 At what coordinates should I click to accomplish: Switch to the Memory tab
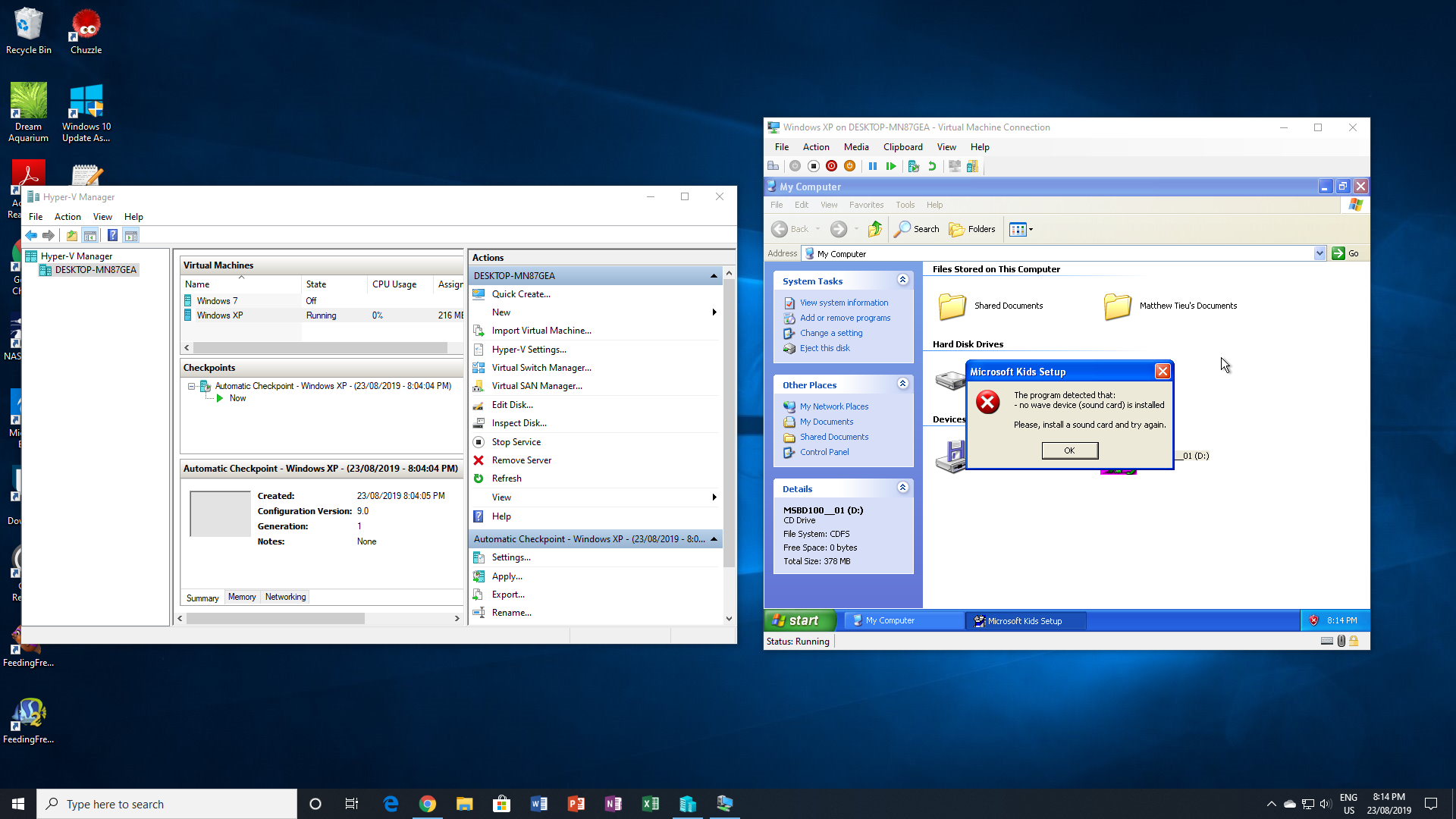(242, 598)
